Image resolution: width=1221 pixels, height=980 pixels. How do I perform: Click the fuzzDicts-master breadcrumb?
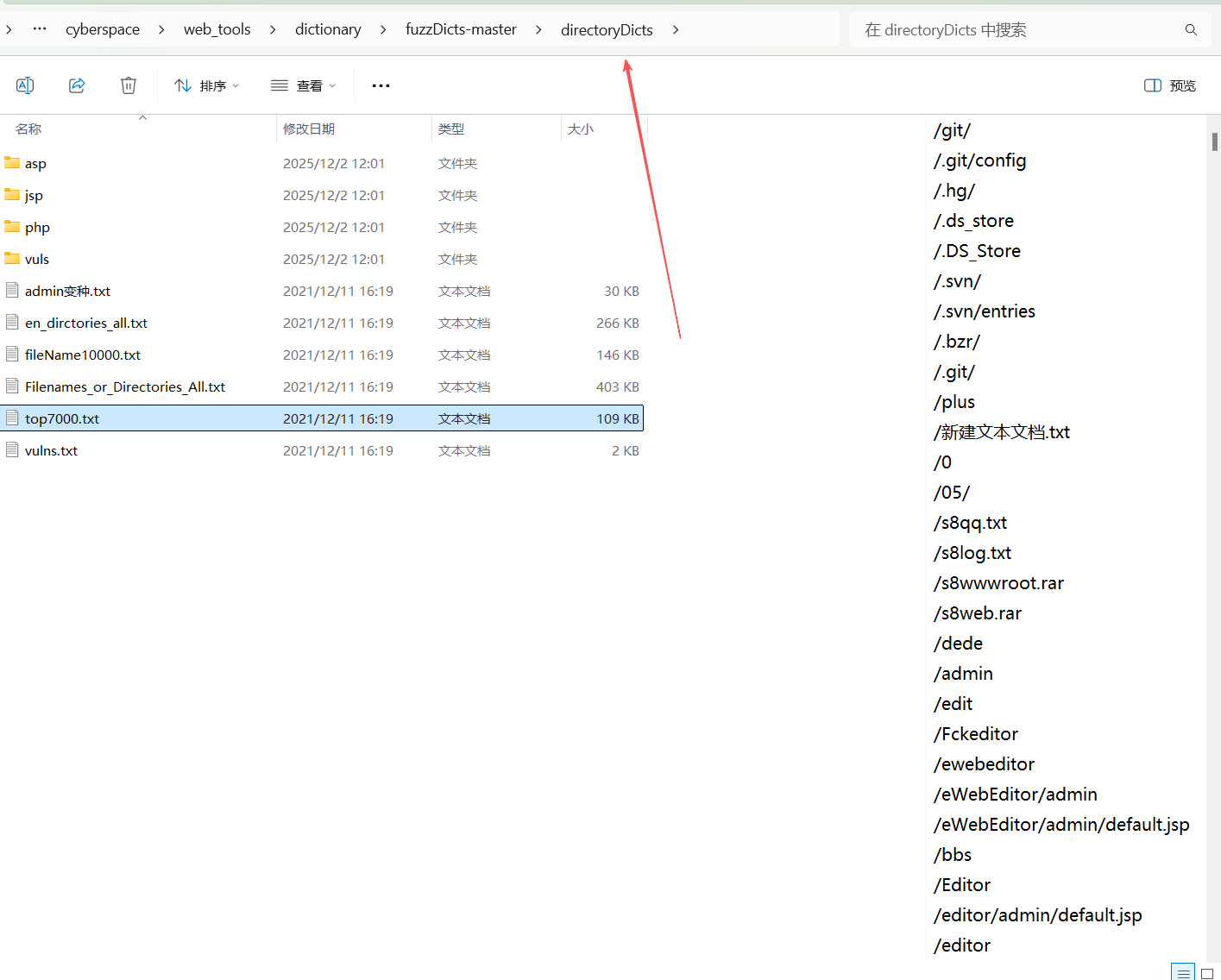coord(461,29)
